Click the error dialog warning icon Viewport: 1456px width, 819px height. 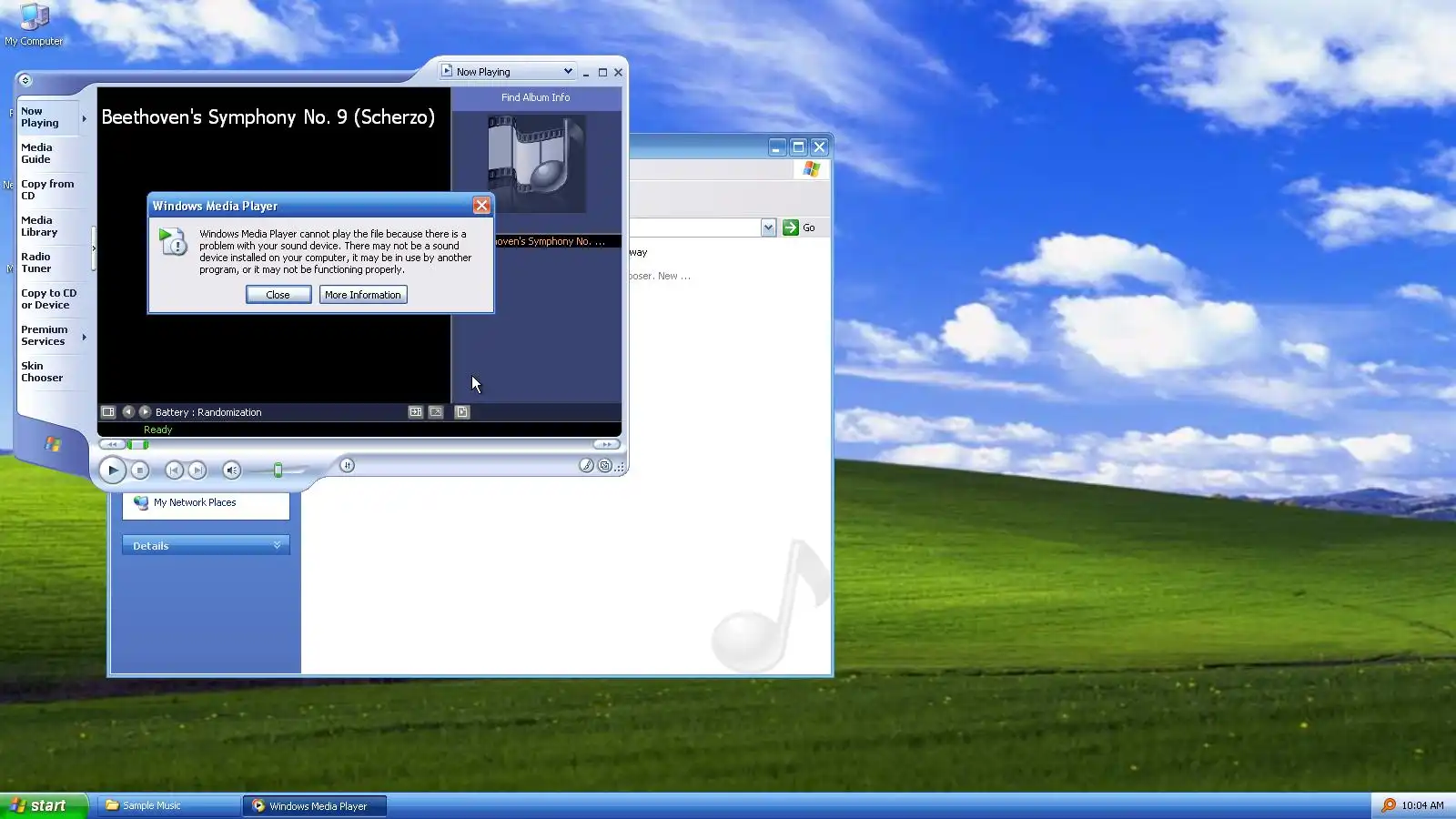click(x=173, y=241)
